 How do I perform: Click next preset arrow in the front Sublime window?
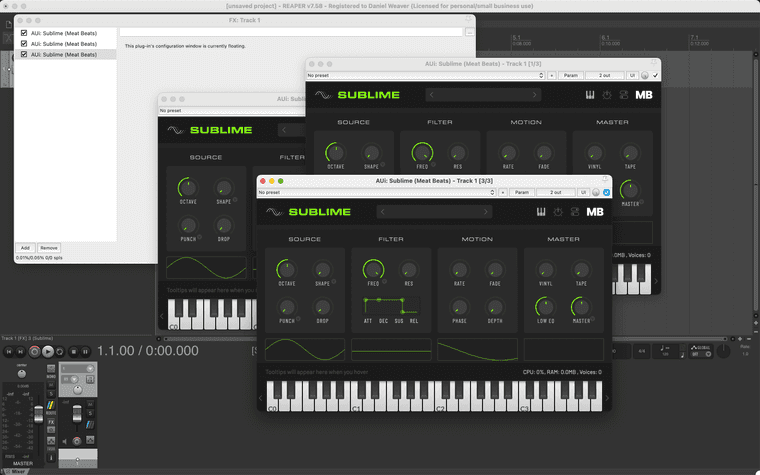coord(486,212)
